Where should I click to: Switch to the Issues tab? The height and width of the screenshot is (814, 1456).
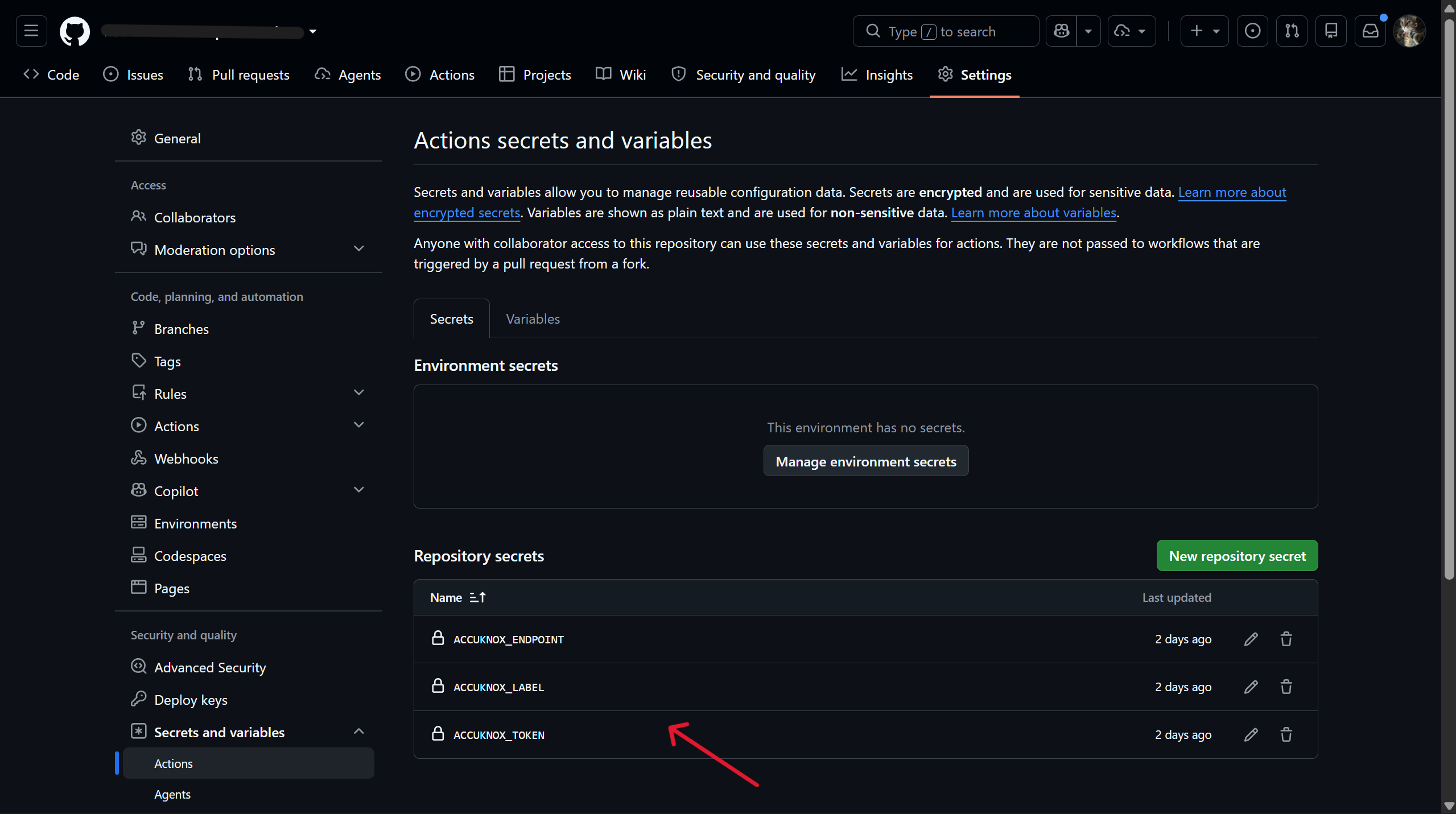[133, 75]
